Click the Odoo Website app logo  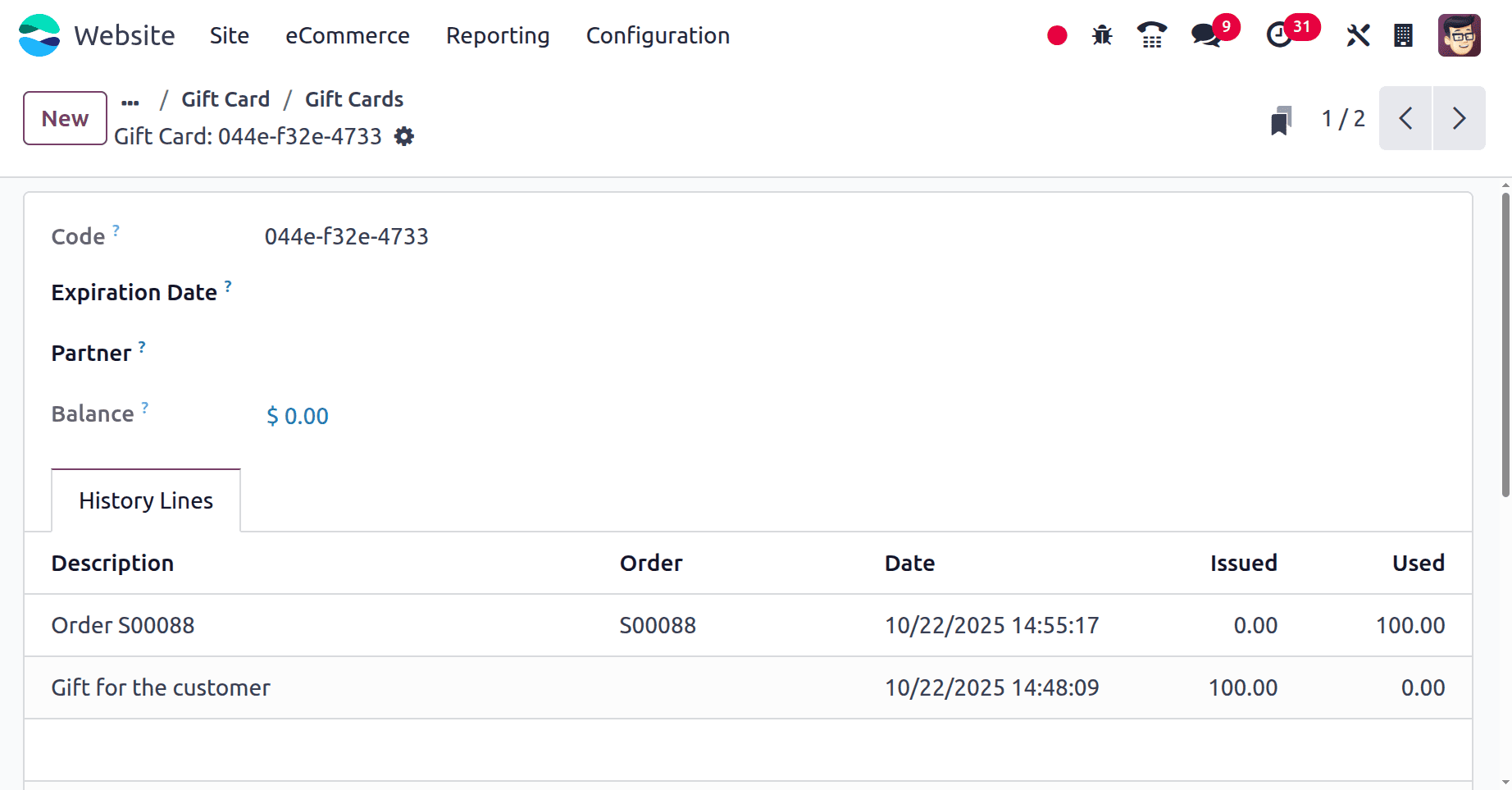39,35
